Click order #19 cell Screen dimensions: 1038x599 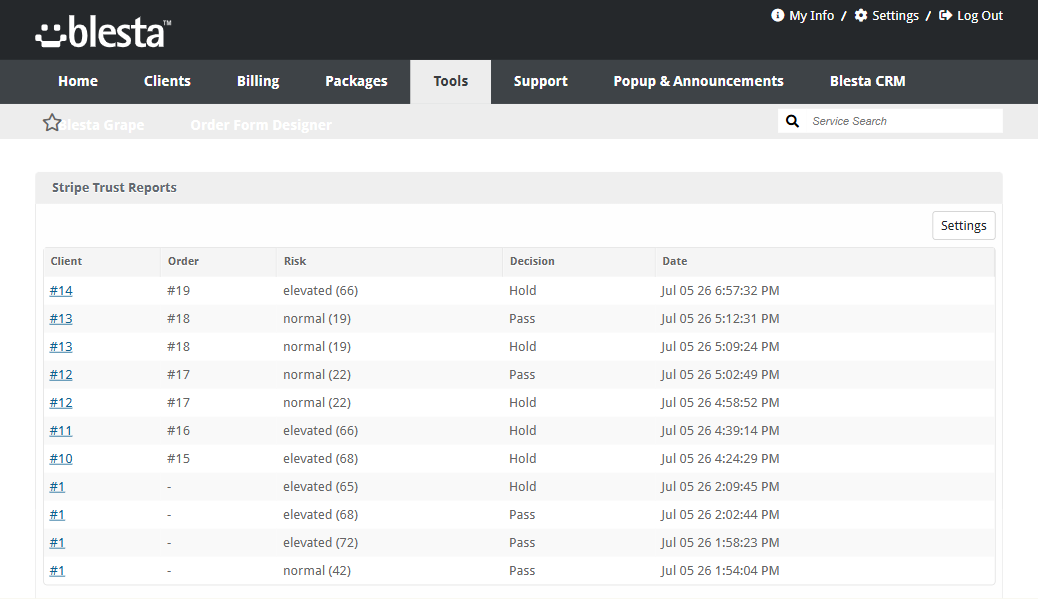coord(178,291)
